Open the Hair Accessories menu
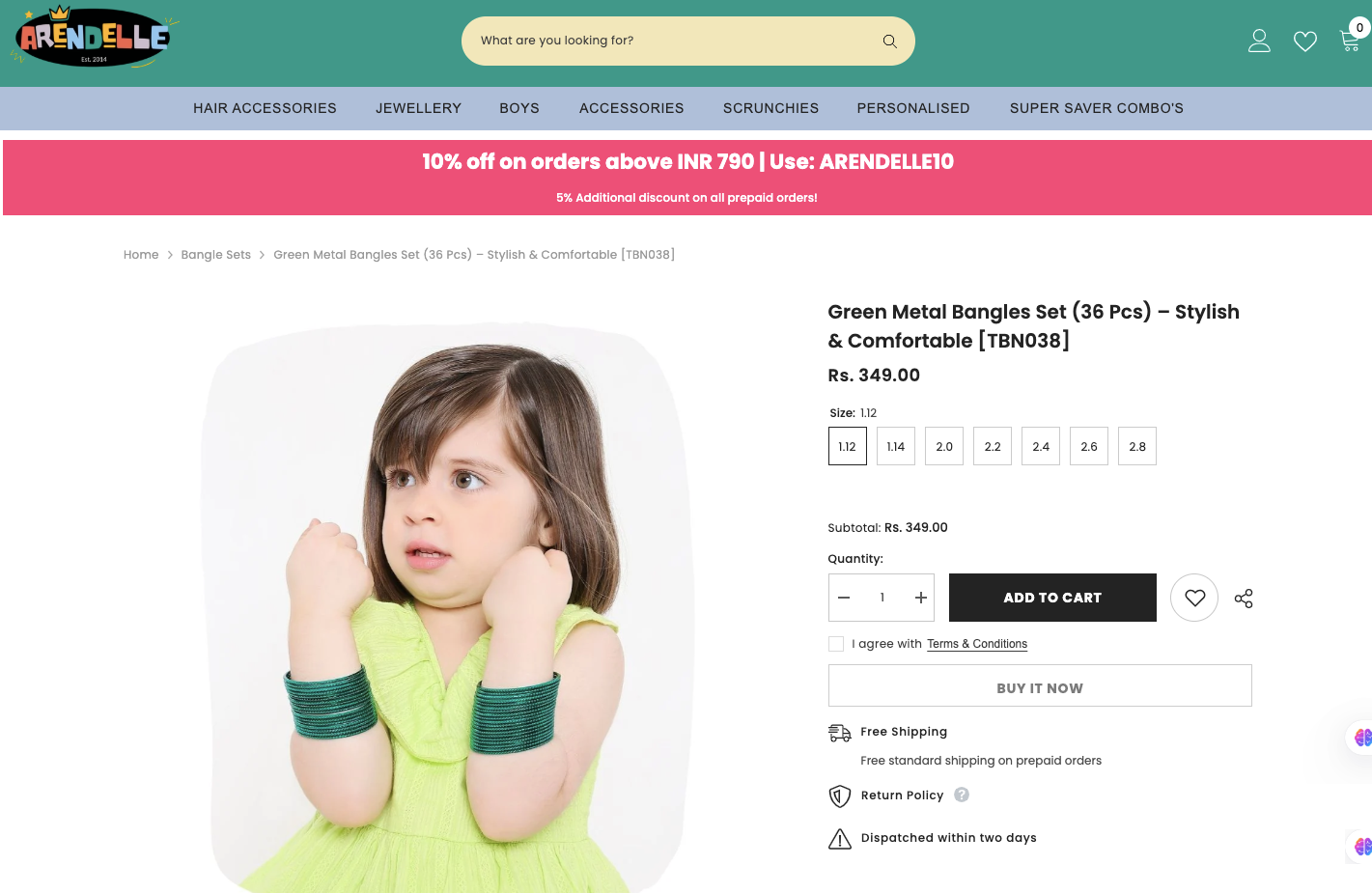Viewport: 1372px width, 893px height. 265,108
